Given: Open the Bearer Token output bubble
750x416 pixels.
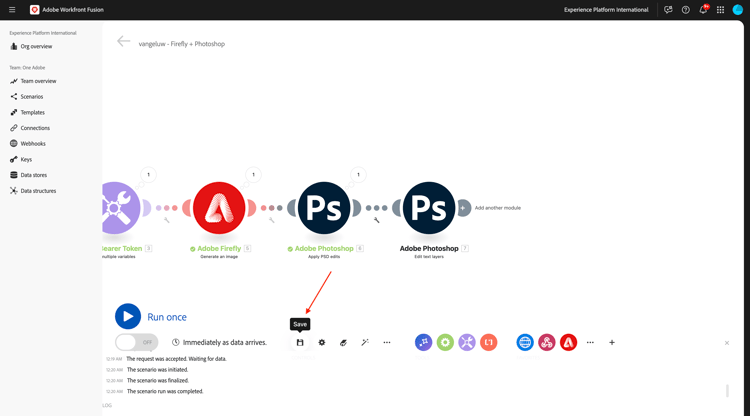Looking at the screenshot, I should [148, 175].
